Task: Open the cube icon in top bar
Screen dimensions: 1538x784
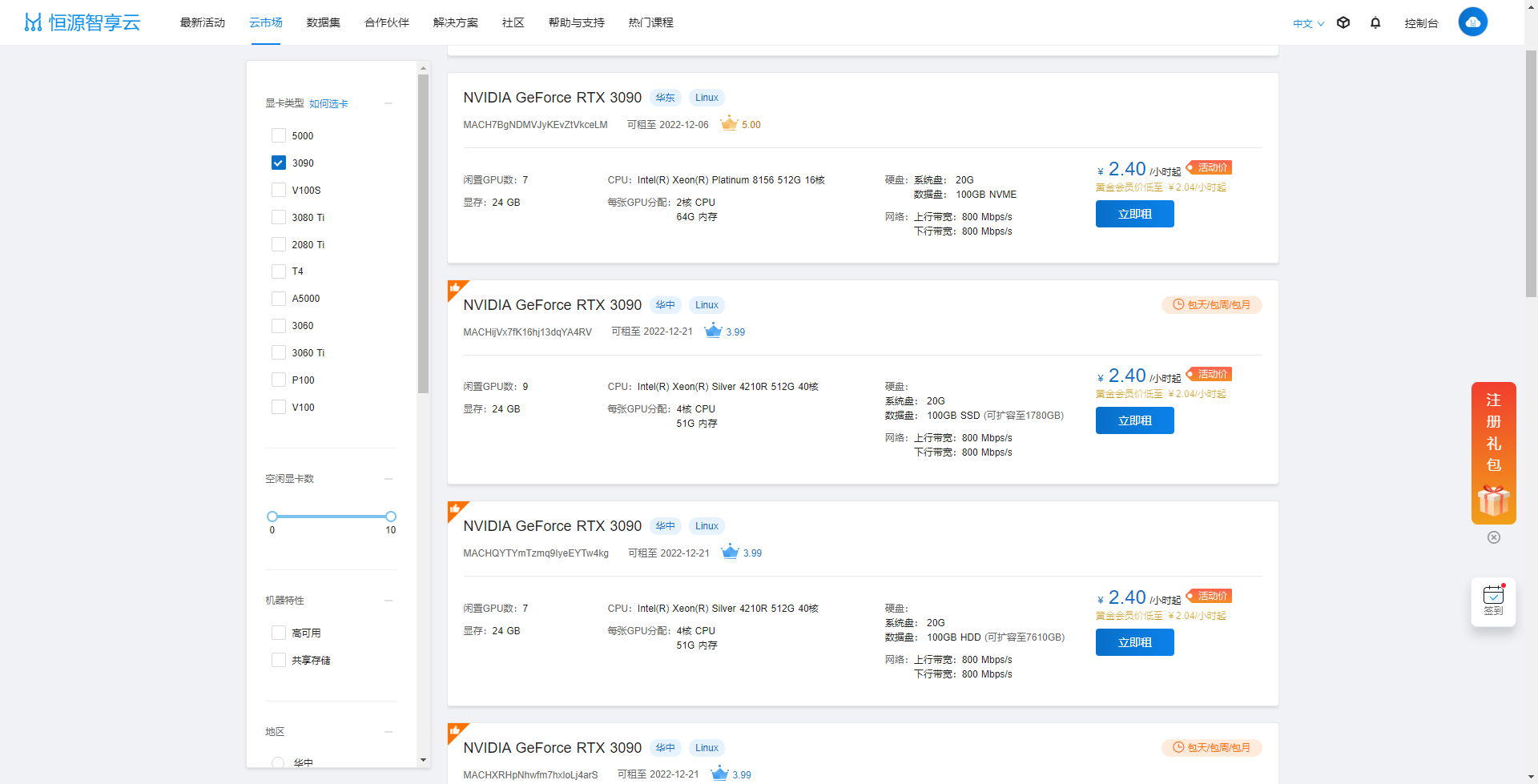Action: 1343,23
